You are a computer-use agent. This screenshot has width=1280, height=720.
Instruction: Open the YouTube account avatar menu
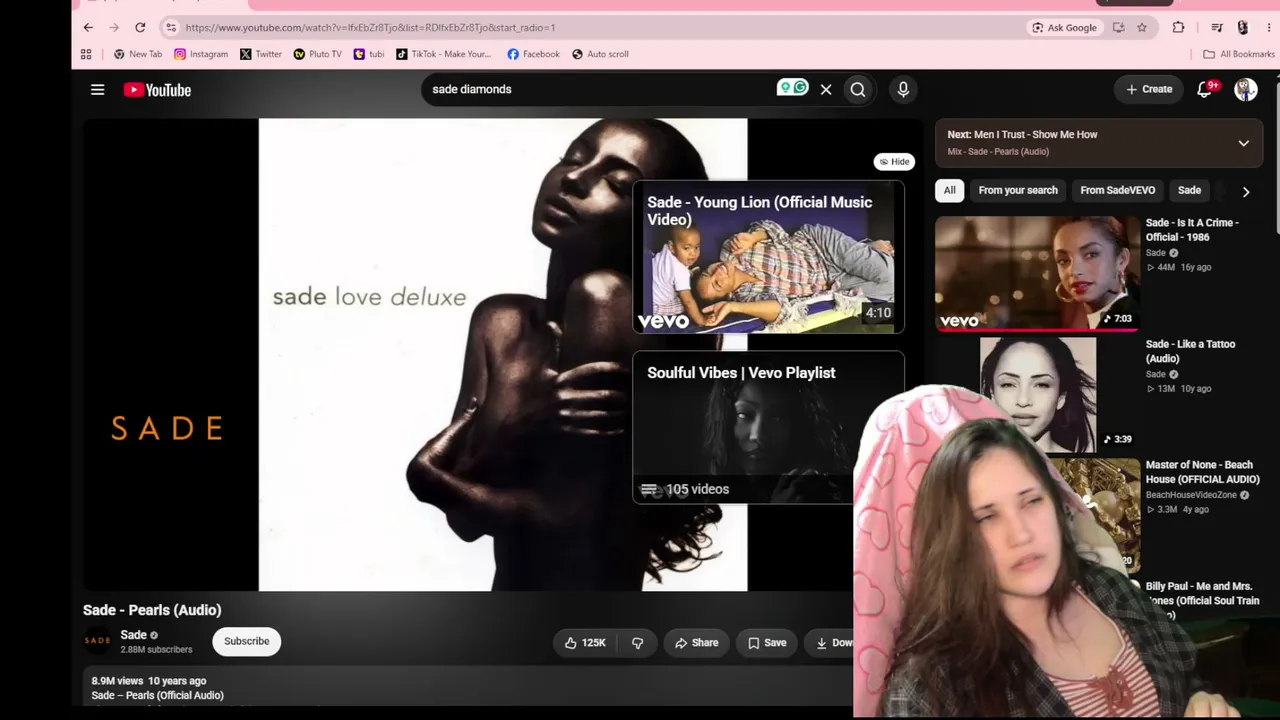tap(1245, 90)
